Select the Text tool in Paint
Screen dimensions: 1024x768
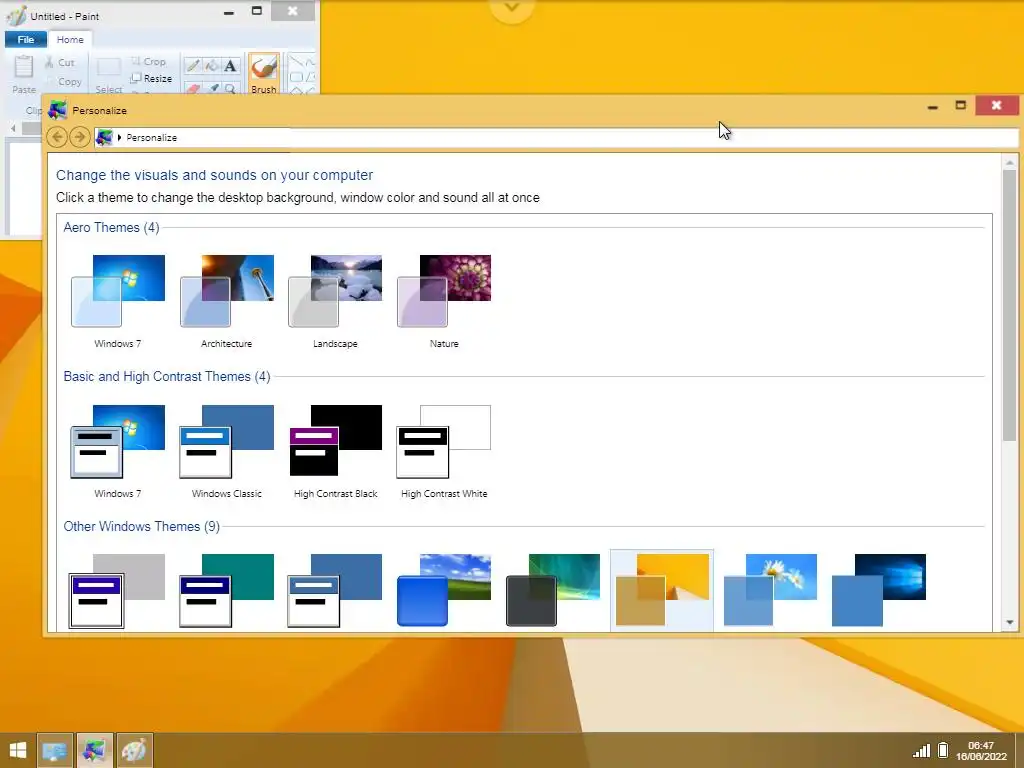coord(230,65)
